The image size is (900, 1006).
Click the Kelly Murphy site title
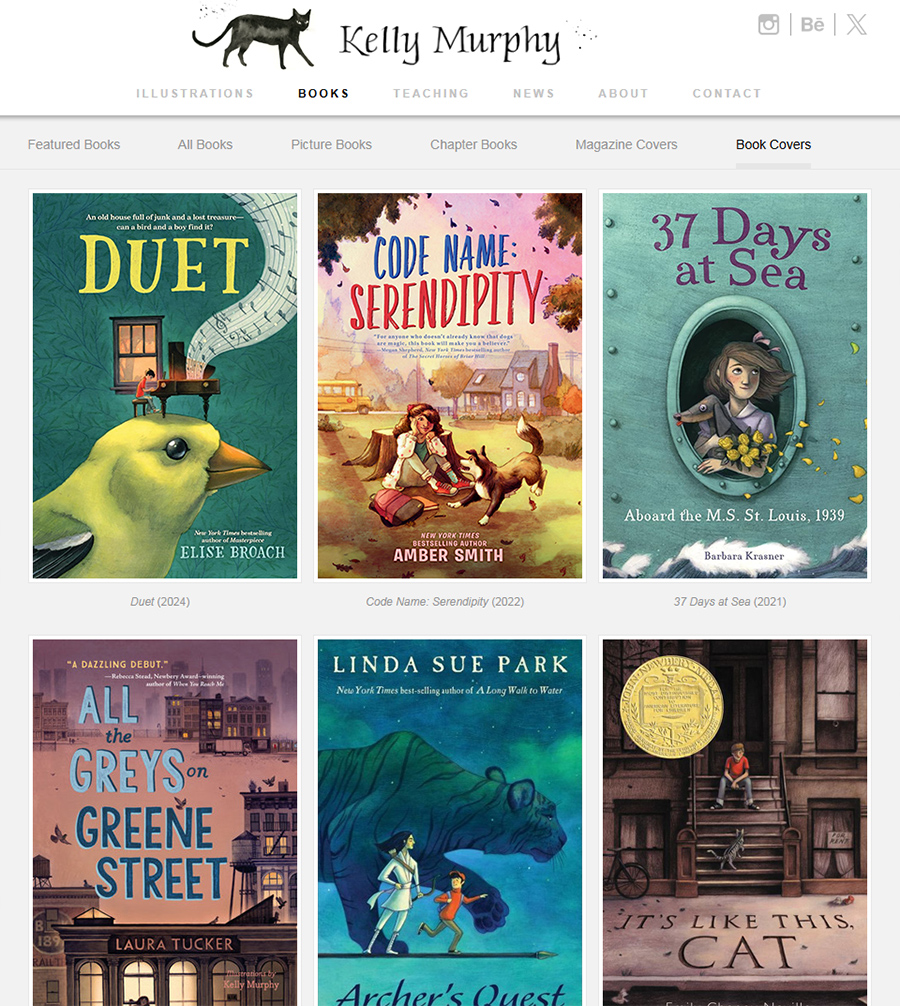(x=450, y=42)
